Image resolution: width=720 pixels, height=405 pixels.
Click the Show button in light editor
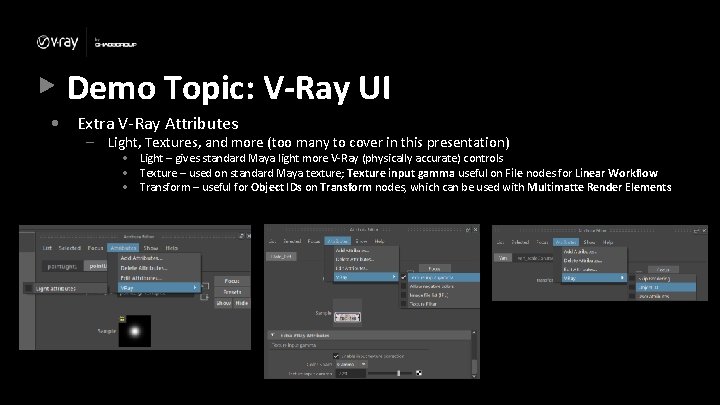pos(224,303)
